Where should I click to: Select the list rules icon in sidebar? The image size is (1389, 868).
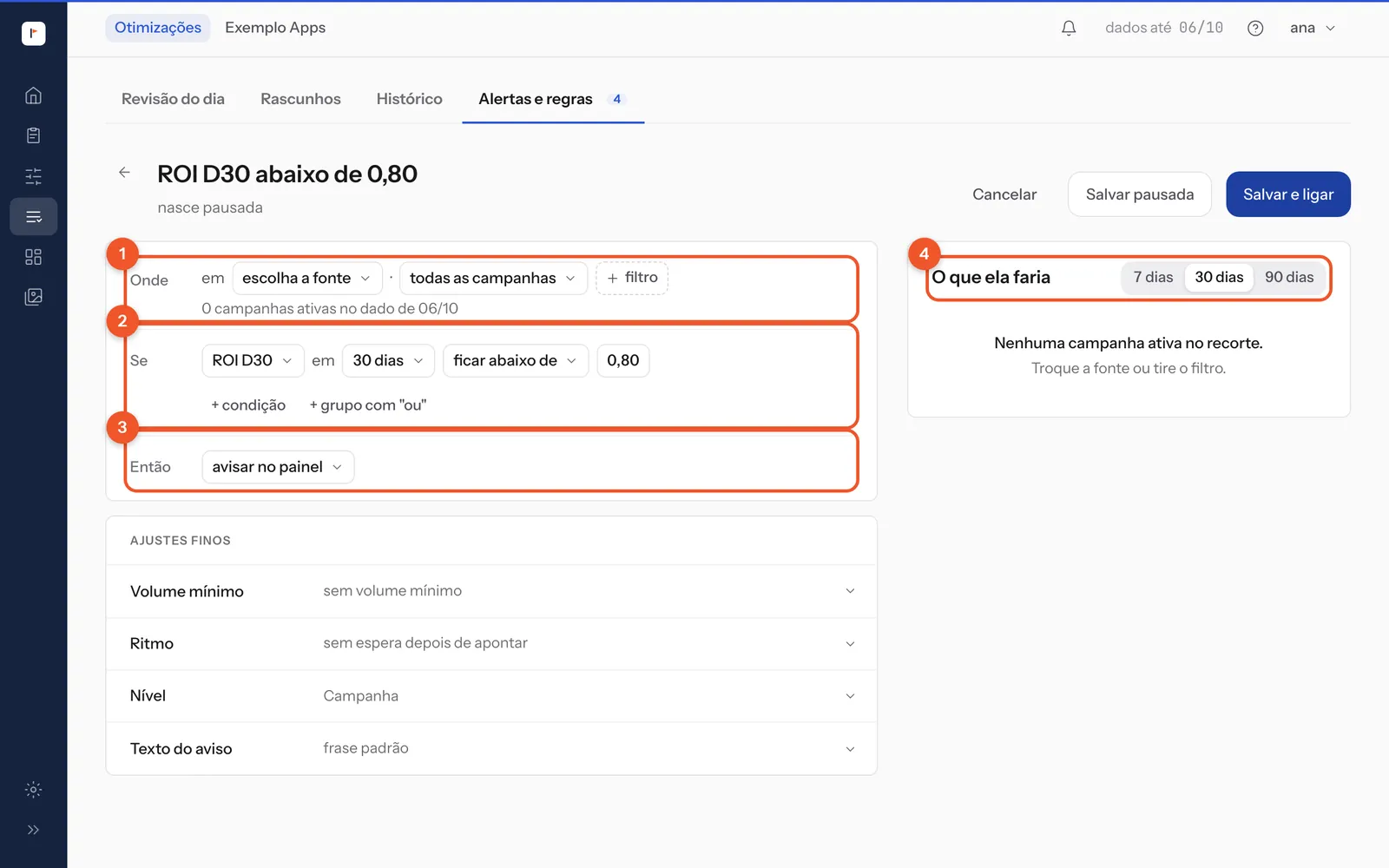[x=33, y=216]
